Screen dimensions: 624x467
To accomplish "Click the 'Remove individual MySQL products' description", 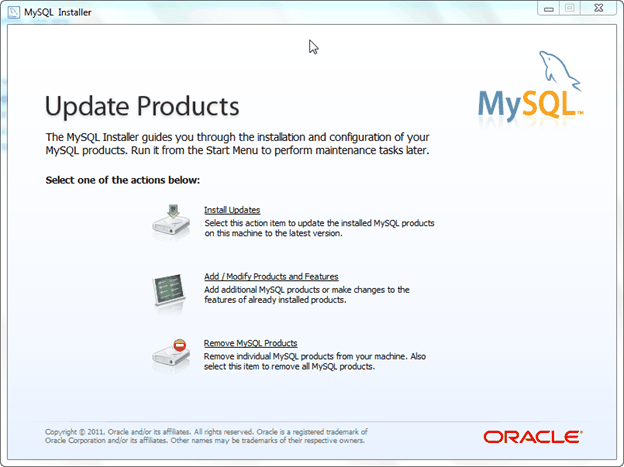I will [315, 361].
